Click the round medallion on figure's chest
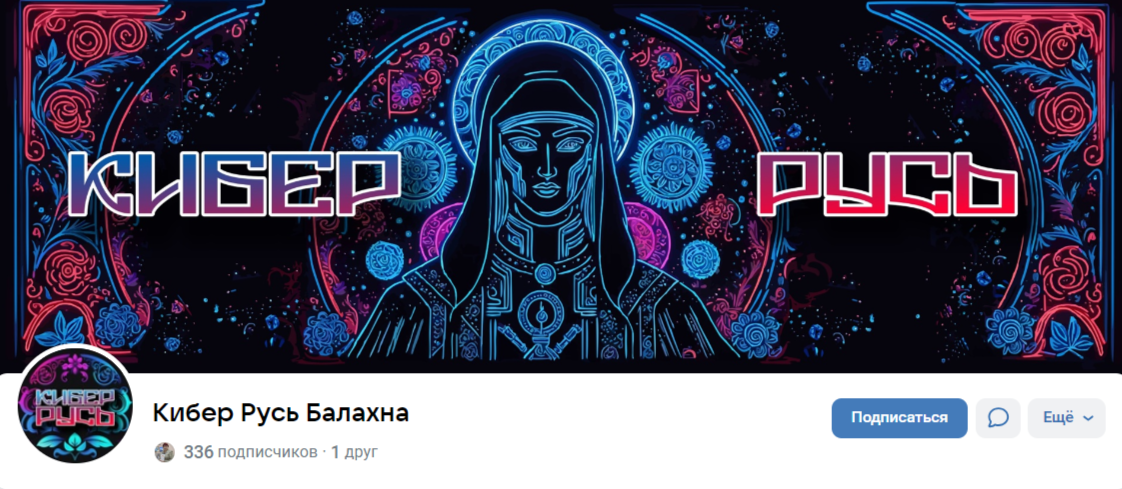This screenshot has width=1122, height=489. pyautogui.click(x=545, y=272)
